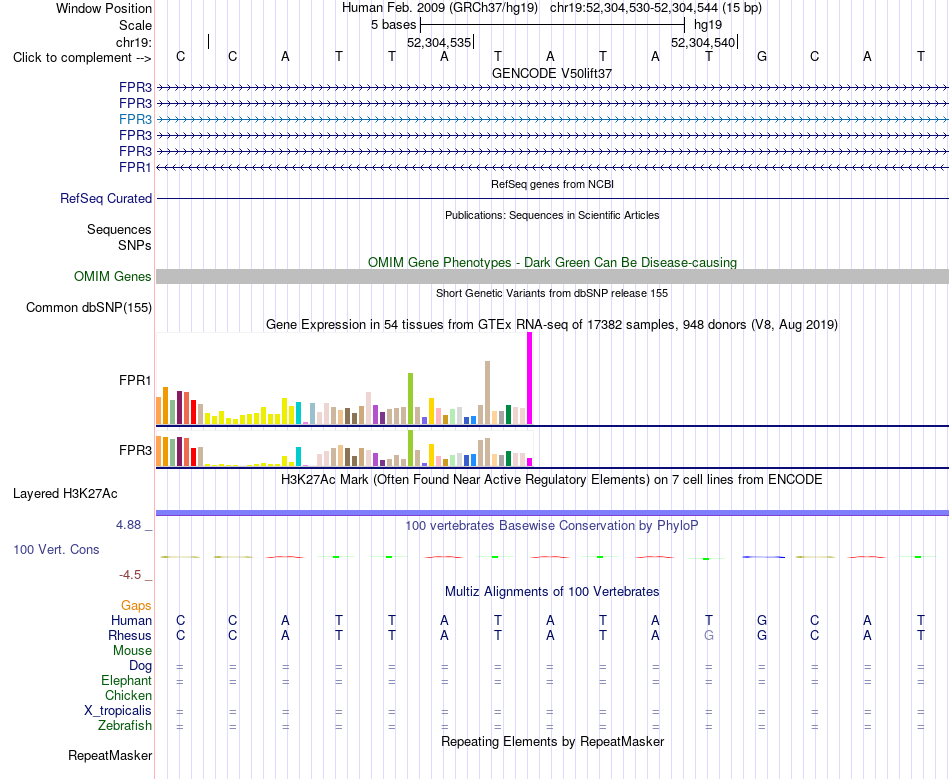Select the Mouse species label
The image size is (950, 779).
click(132, 651)
